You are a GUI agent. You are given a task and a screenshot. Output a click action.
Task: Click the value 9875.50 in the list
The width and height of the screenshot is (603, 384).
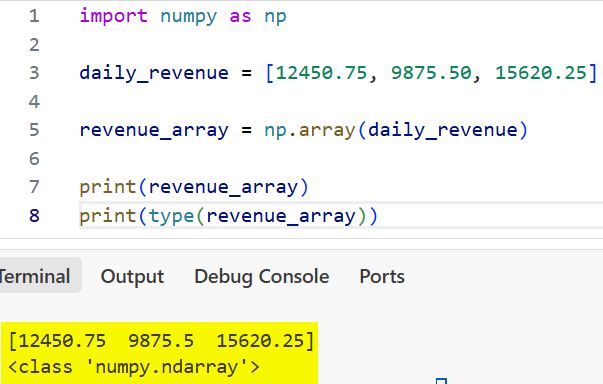coord(431,73)
